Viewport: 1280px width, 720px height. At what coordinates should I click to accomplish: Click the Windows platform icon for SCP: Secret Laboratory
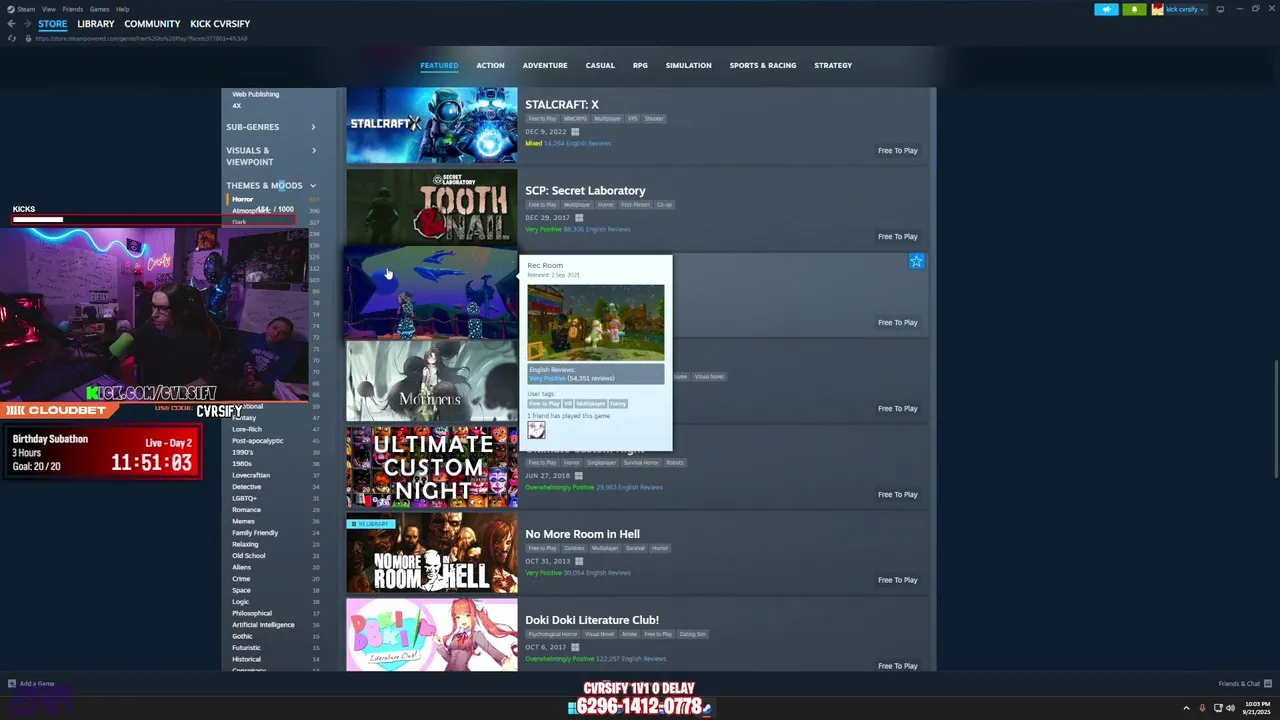pyautogui.click(x=578, y=217)
